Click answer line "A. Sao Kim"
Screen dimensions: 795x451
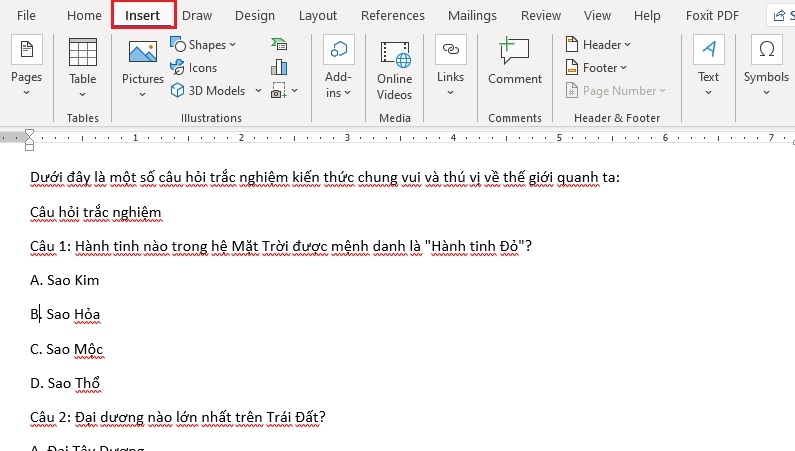(x=64, y=280)
